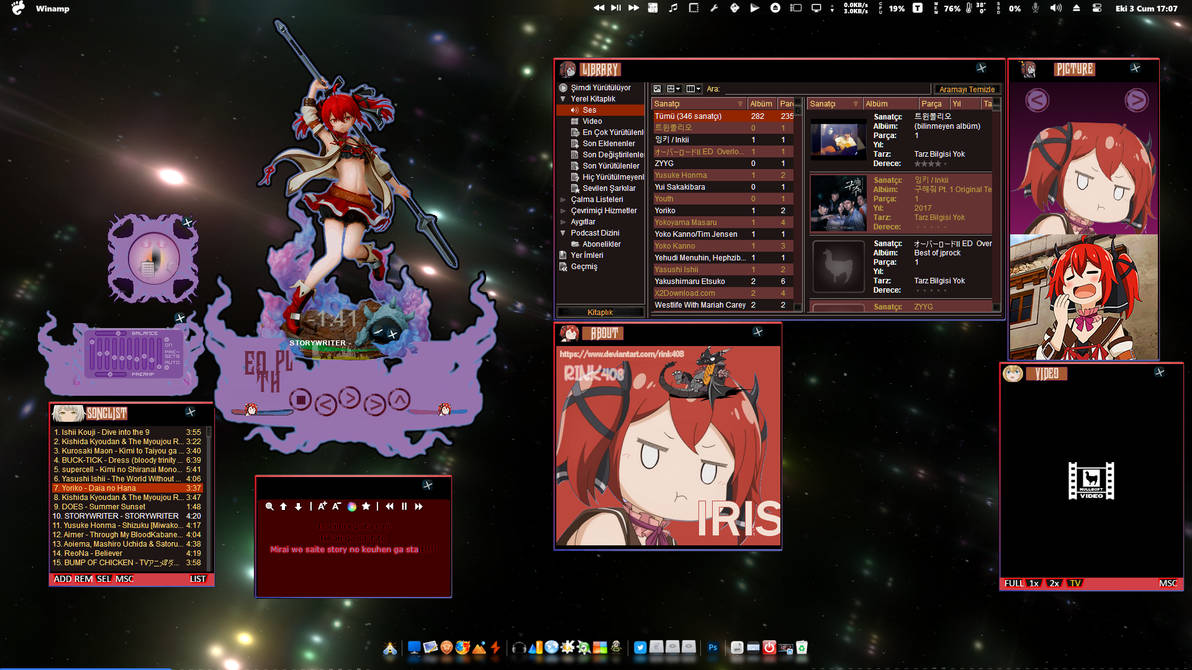Show previous image in Picture window
The height and width of the screenshot is (670, 1192).
pyautogui.click(x=1037, y=100)
